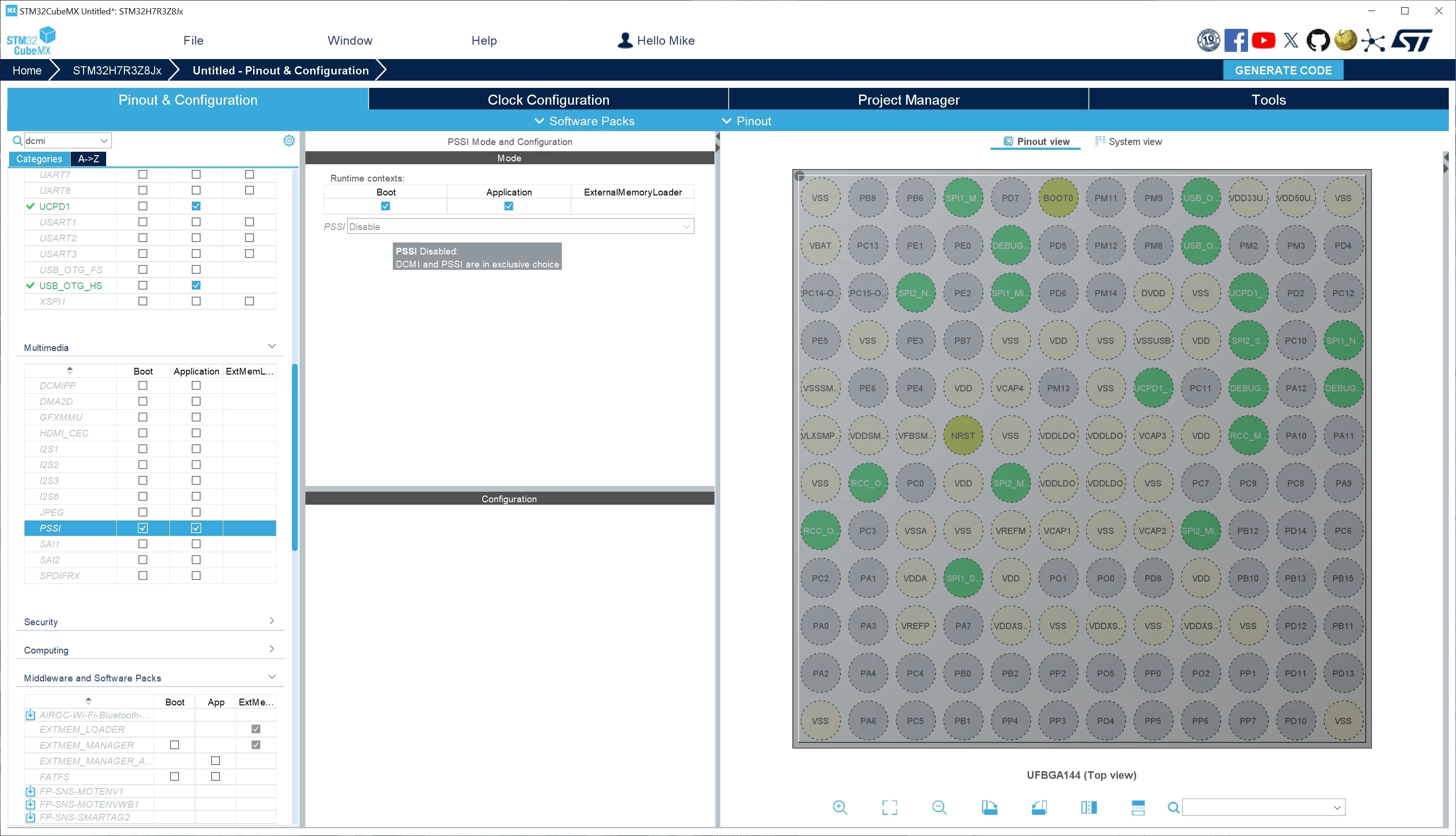Flip the chip view vertically

point(1138,807)
